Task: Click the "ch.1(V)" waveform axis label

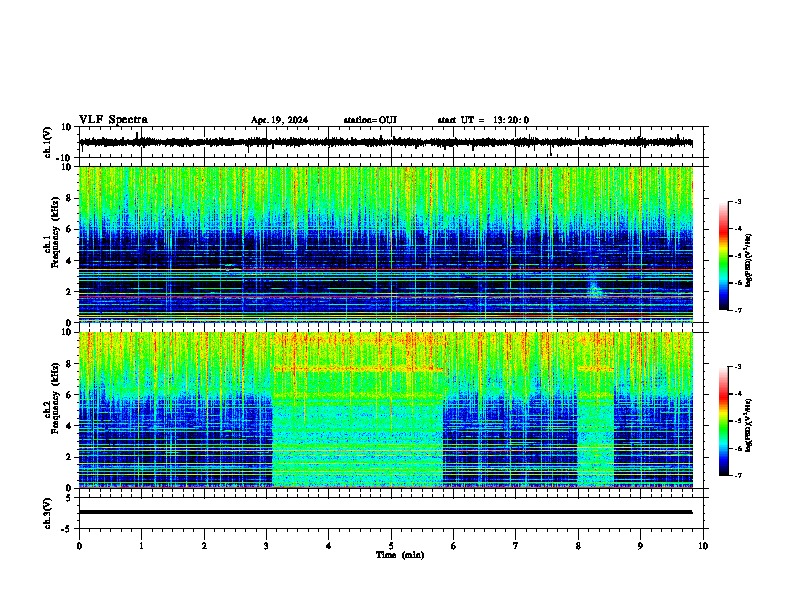Action: click(x=48, y=142)
